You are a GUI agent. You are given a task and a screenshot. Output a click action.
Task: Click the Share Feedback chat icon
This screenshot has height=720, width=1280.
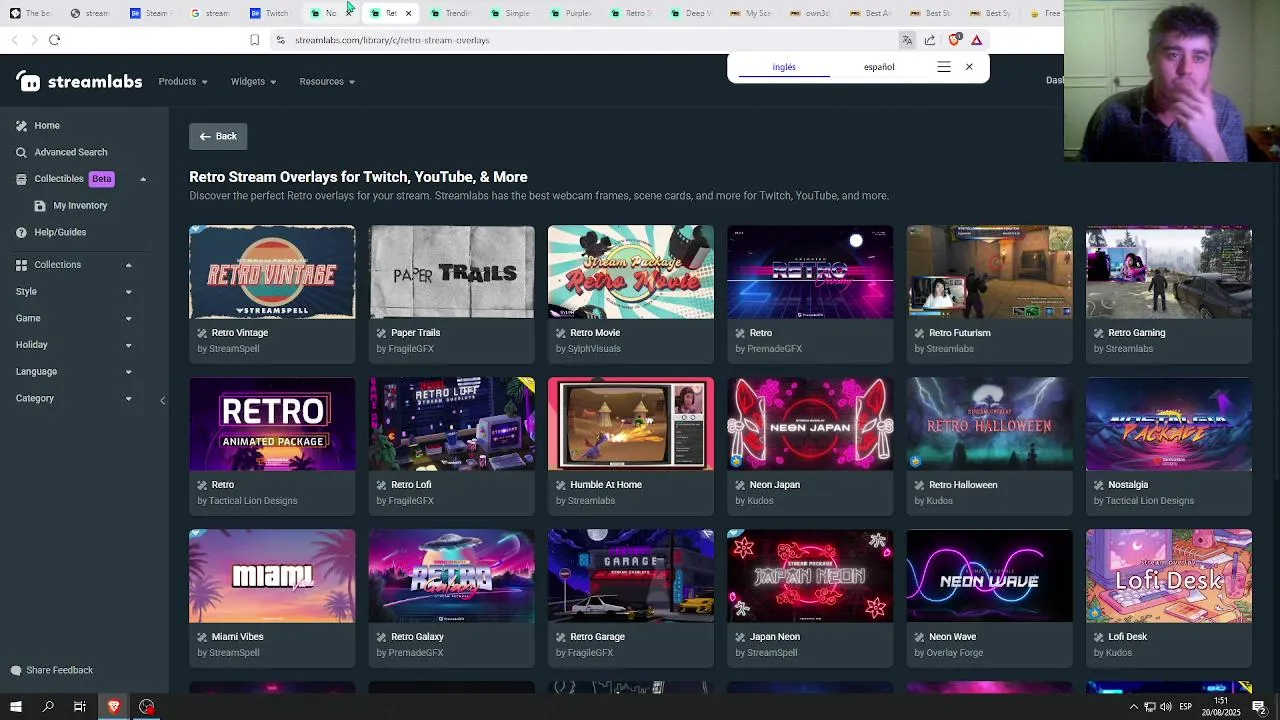point(16,670)
